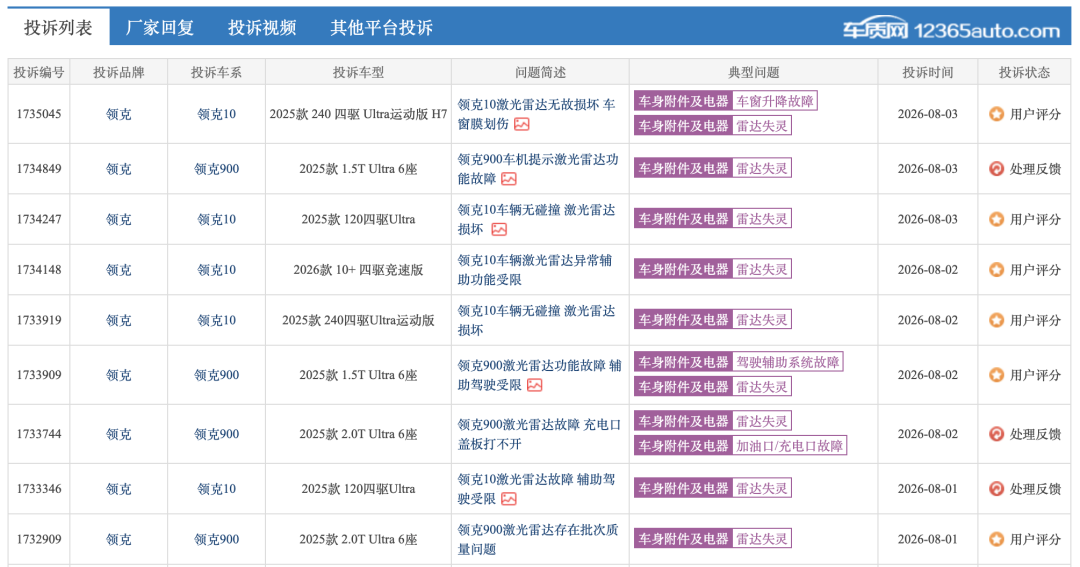Viewport: 1080px width, 567px height.
Task: Click image icon beside 能故障 in row 1734849
Action: point(508,179)
